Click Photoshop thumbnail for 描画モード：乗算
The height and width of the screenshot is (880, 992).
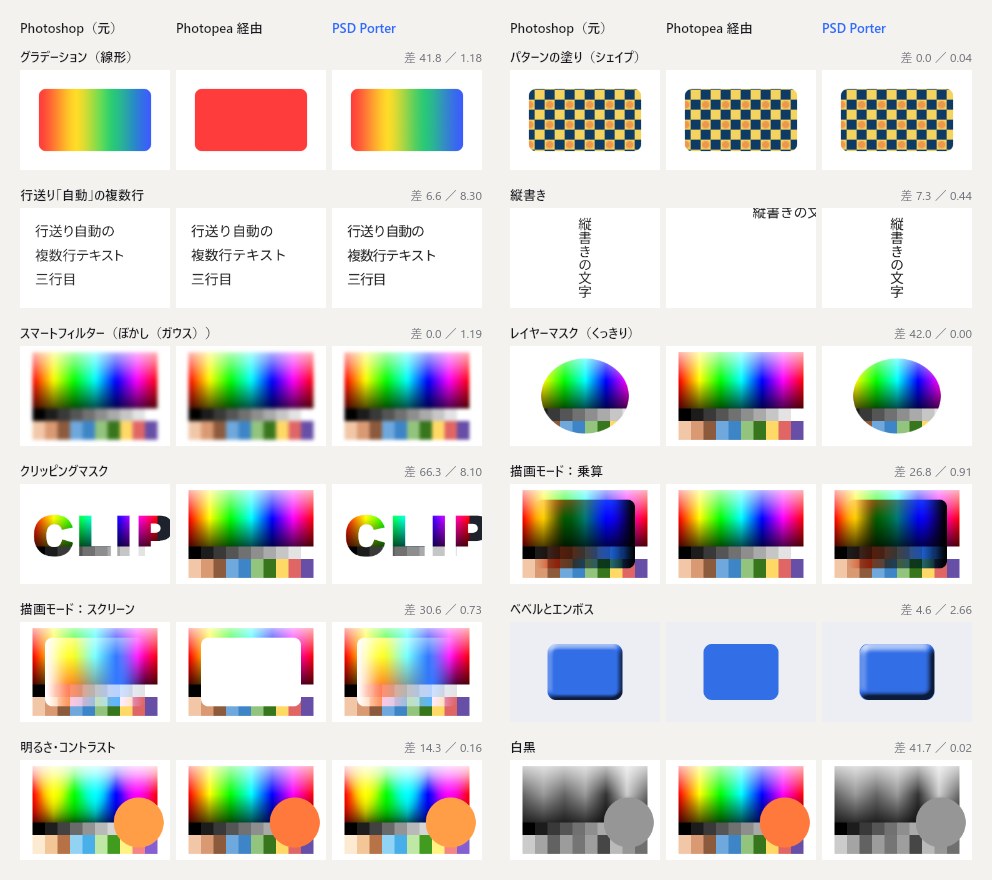pyautogui.click(x=585, y=534)
